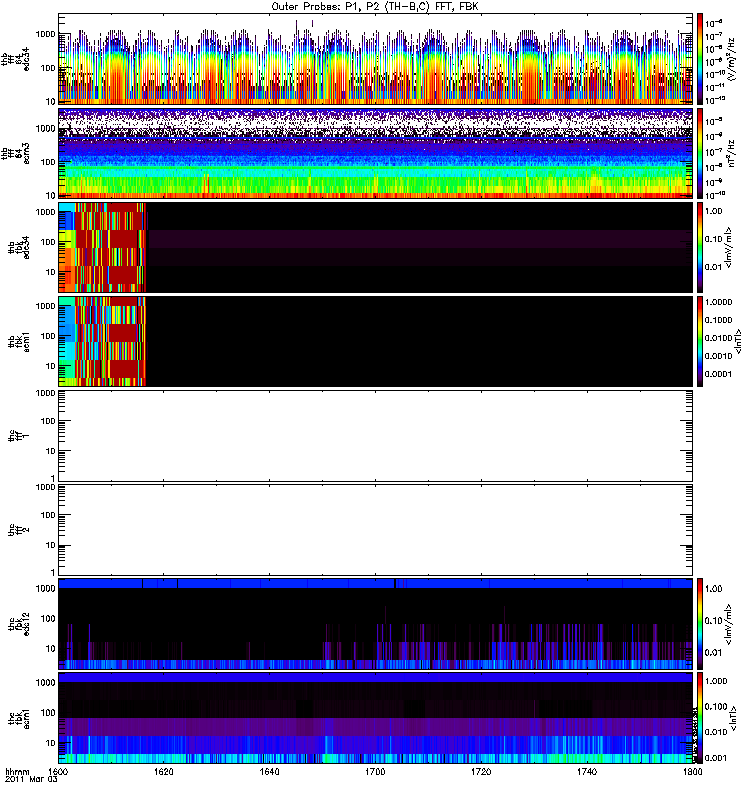This screenshot has height=800, width=750.
Task: Select the empty thc fff 1 panel
Action: click(376, 436)
